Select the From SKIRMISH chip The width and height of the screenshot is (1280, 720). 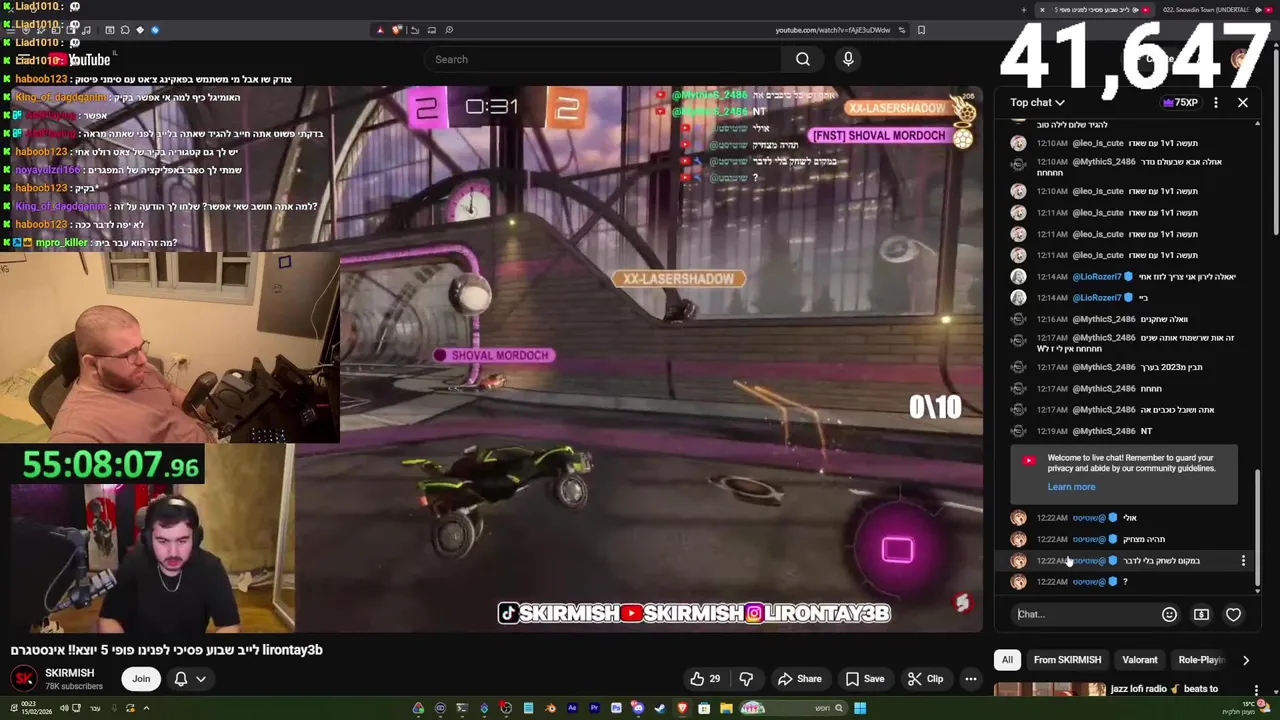1067,660
